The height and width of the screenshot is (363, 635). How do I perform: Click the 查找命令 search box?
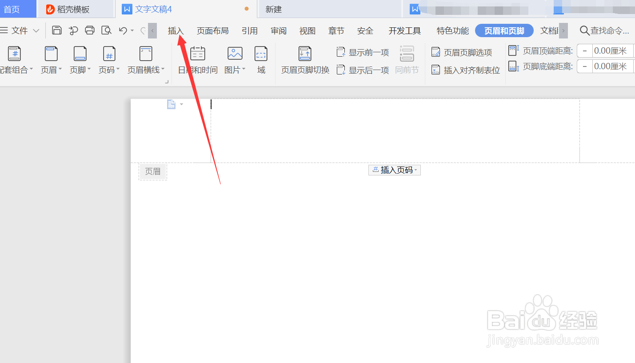[604, 30]
